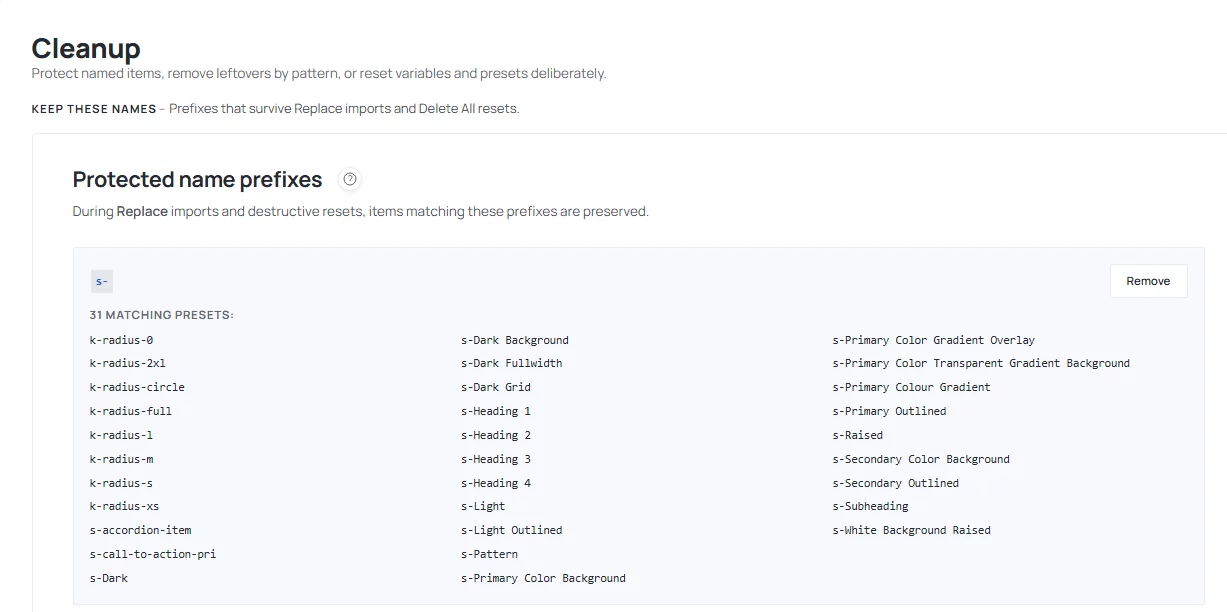Click the 31 MATCHING PRESETS label
1227x612 pixels.
(x=161, y=315)
